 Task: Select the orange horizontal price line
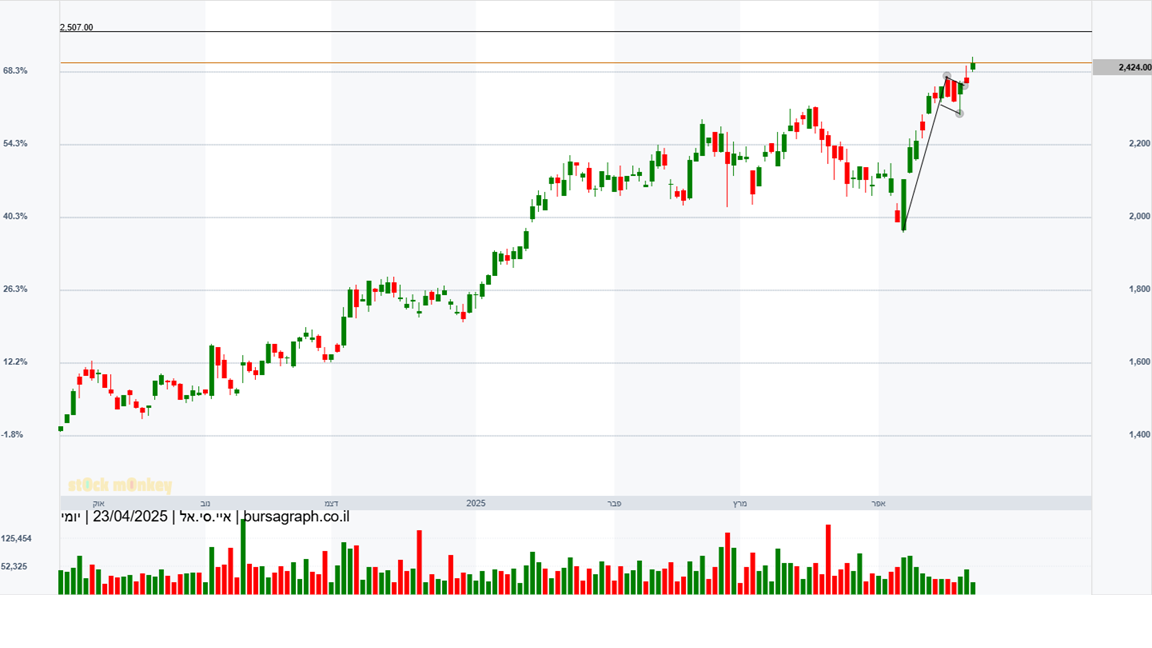click(500, 63)
